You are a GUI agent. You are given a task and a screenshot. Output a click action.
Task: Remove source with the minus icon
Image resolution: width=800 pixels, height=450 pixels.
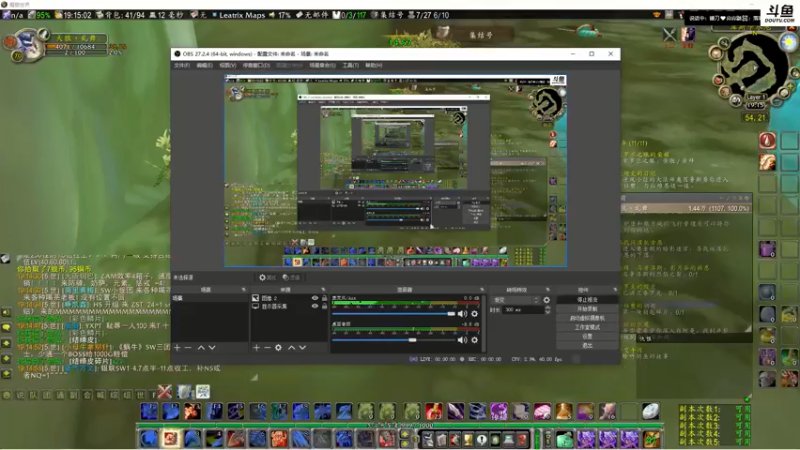267,347
